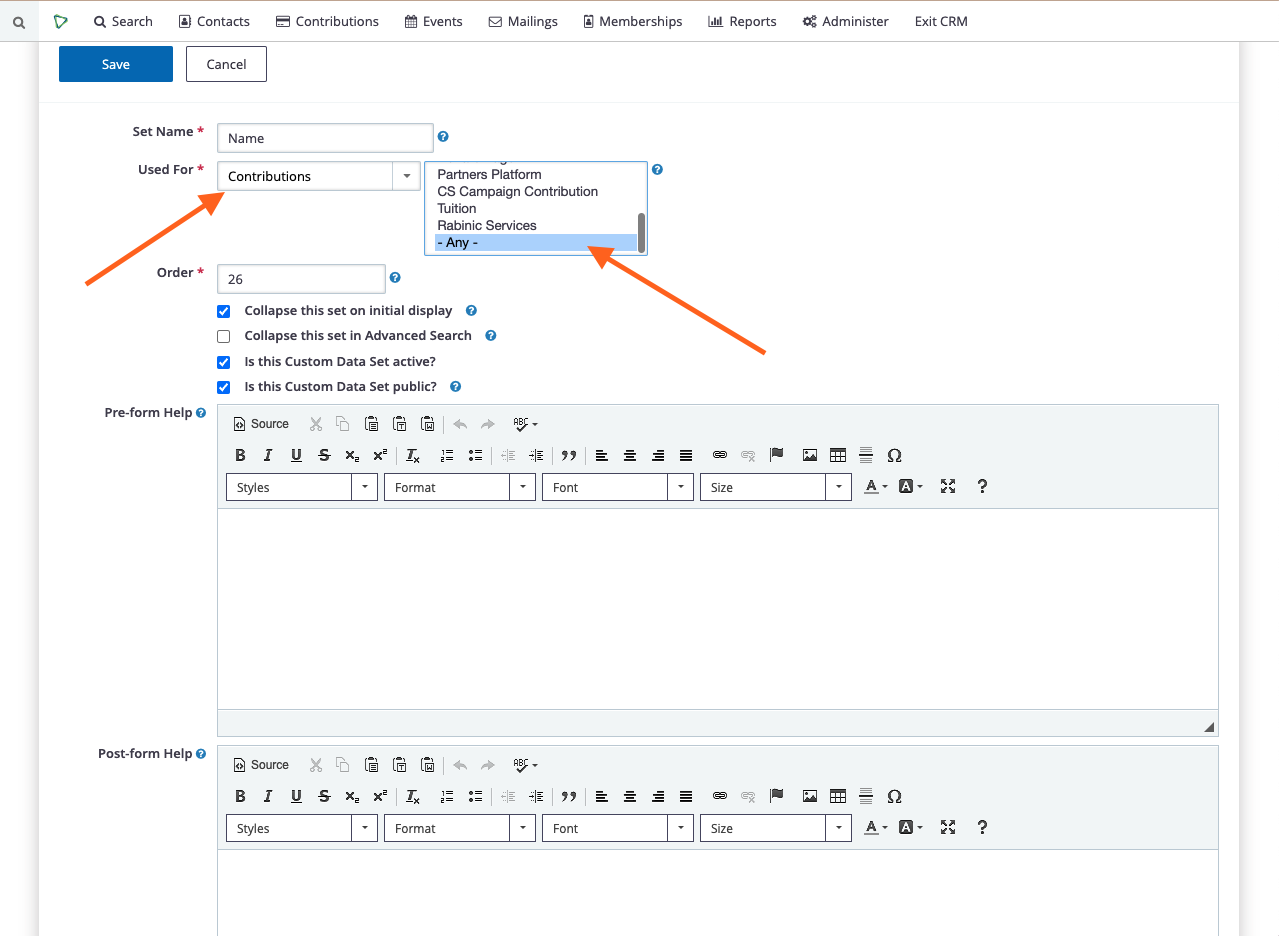
Task: Maximize the Pre-form Help editor
Action: pos(948,486)
